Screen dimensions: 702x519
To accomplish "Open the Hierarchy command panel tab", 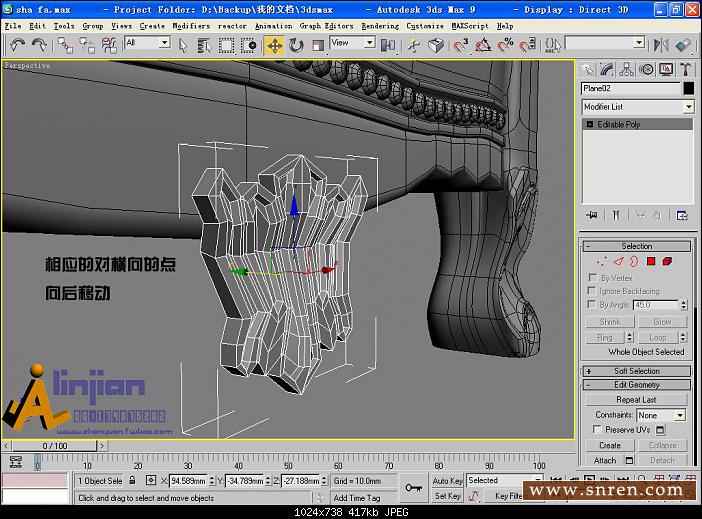I will [627, 69].
